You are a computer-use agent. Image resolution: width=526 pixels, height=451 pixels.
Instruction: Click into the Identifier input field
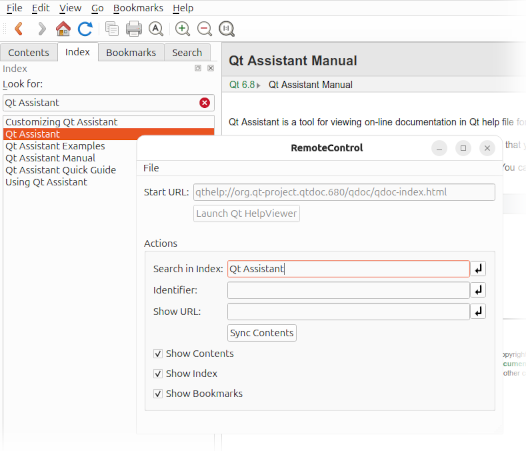click(x=348, y=290)
